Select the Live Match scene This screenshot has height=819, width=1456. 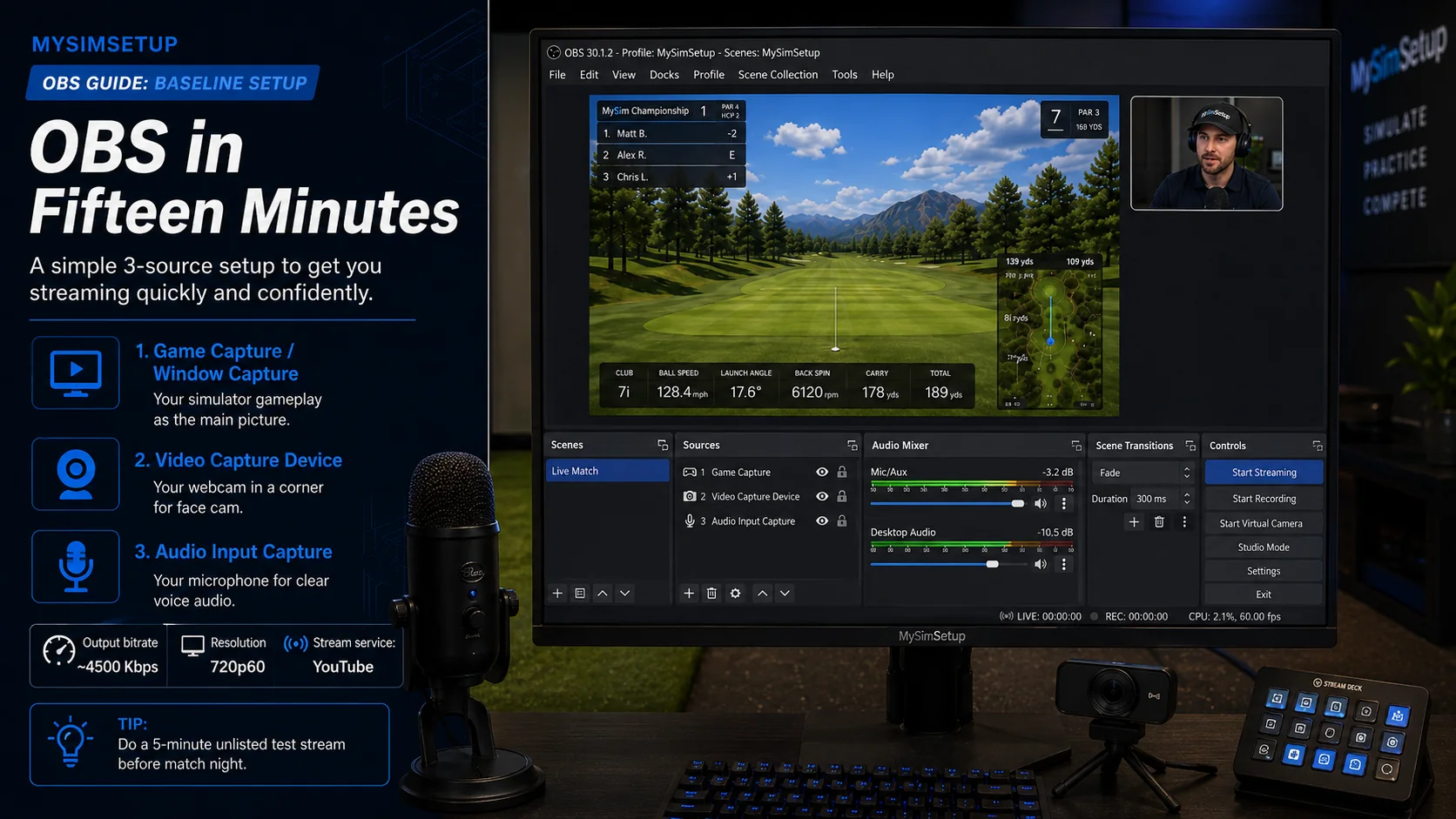tap(607, 471)
